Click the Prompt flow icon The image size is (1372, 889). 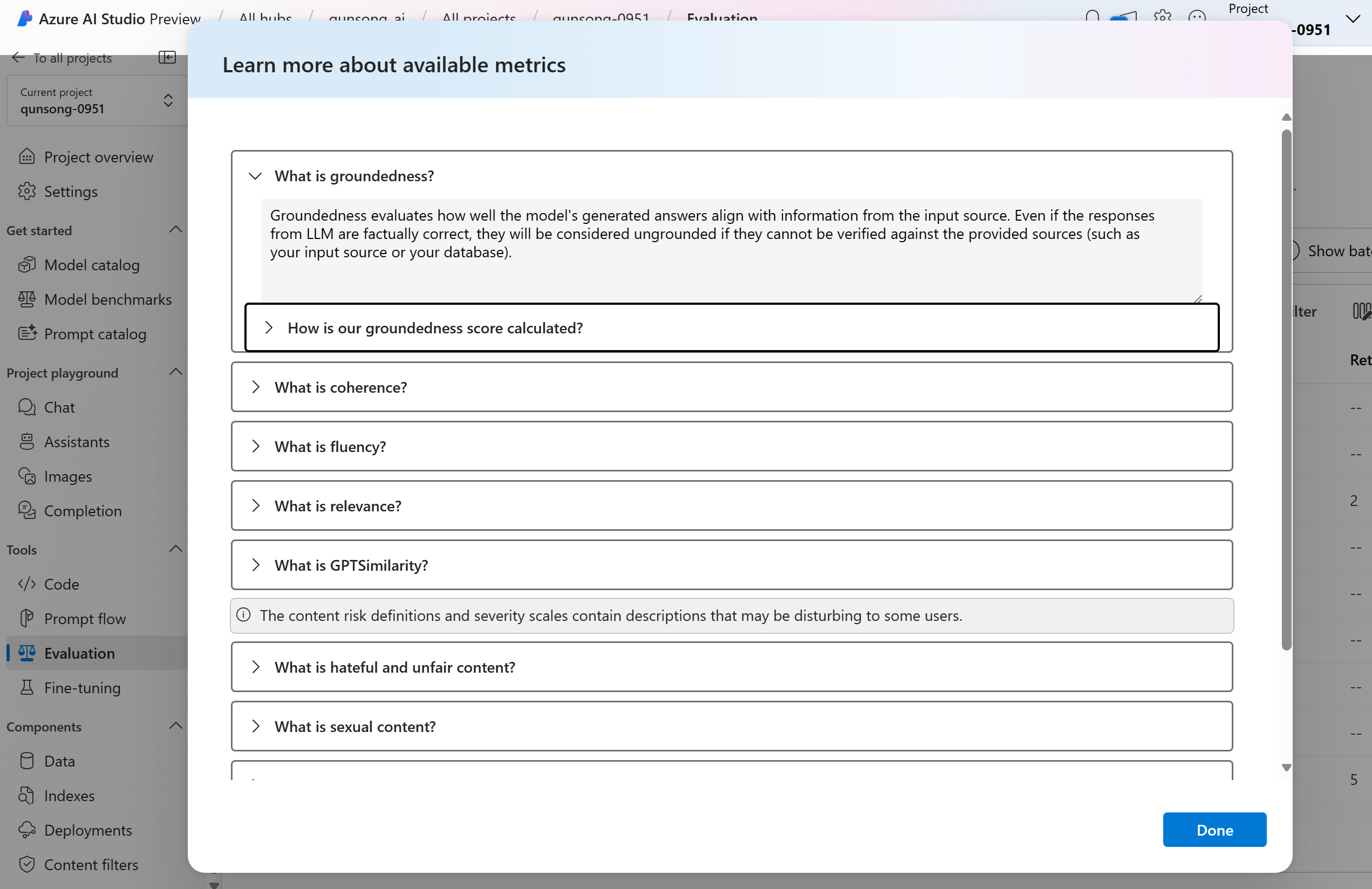tap(26, 619)
